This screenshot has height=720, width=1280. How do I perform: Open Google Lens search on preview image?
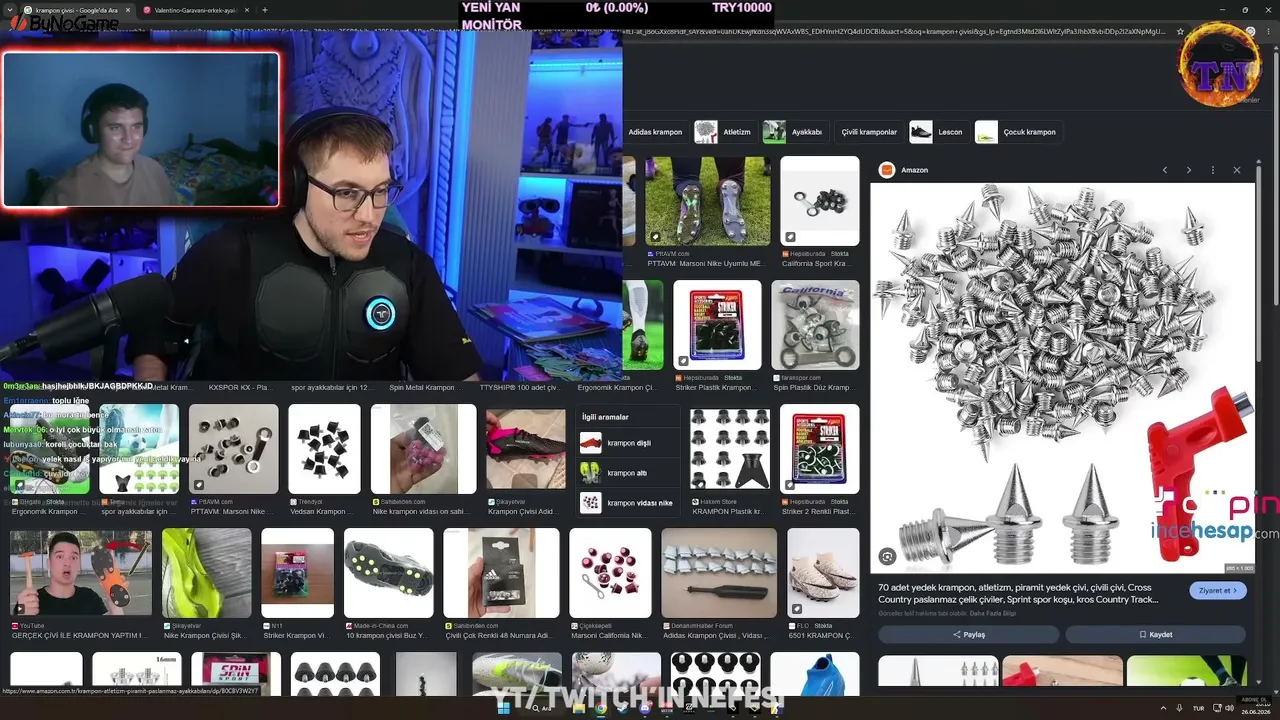(x=887, y=557)
